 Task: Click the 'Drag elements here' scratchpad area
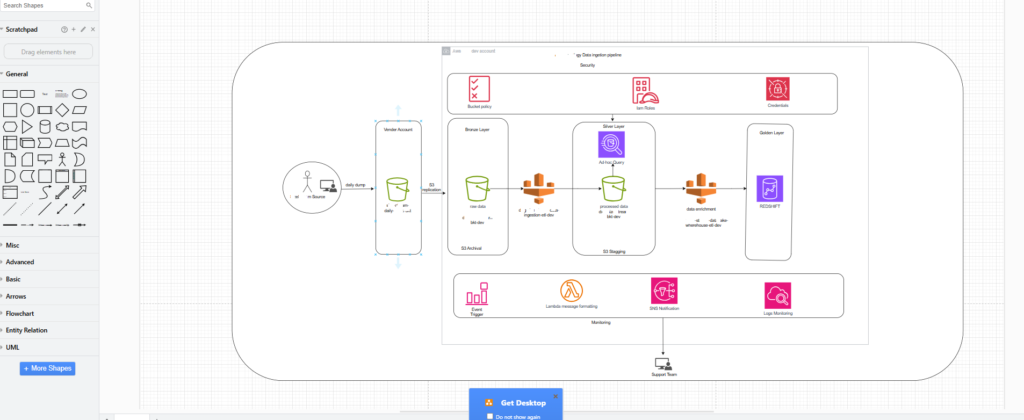(x=48, y=52)
